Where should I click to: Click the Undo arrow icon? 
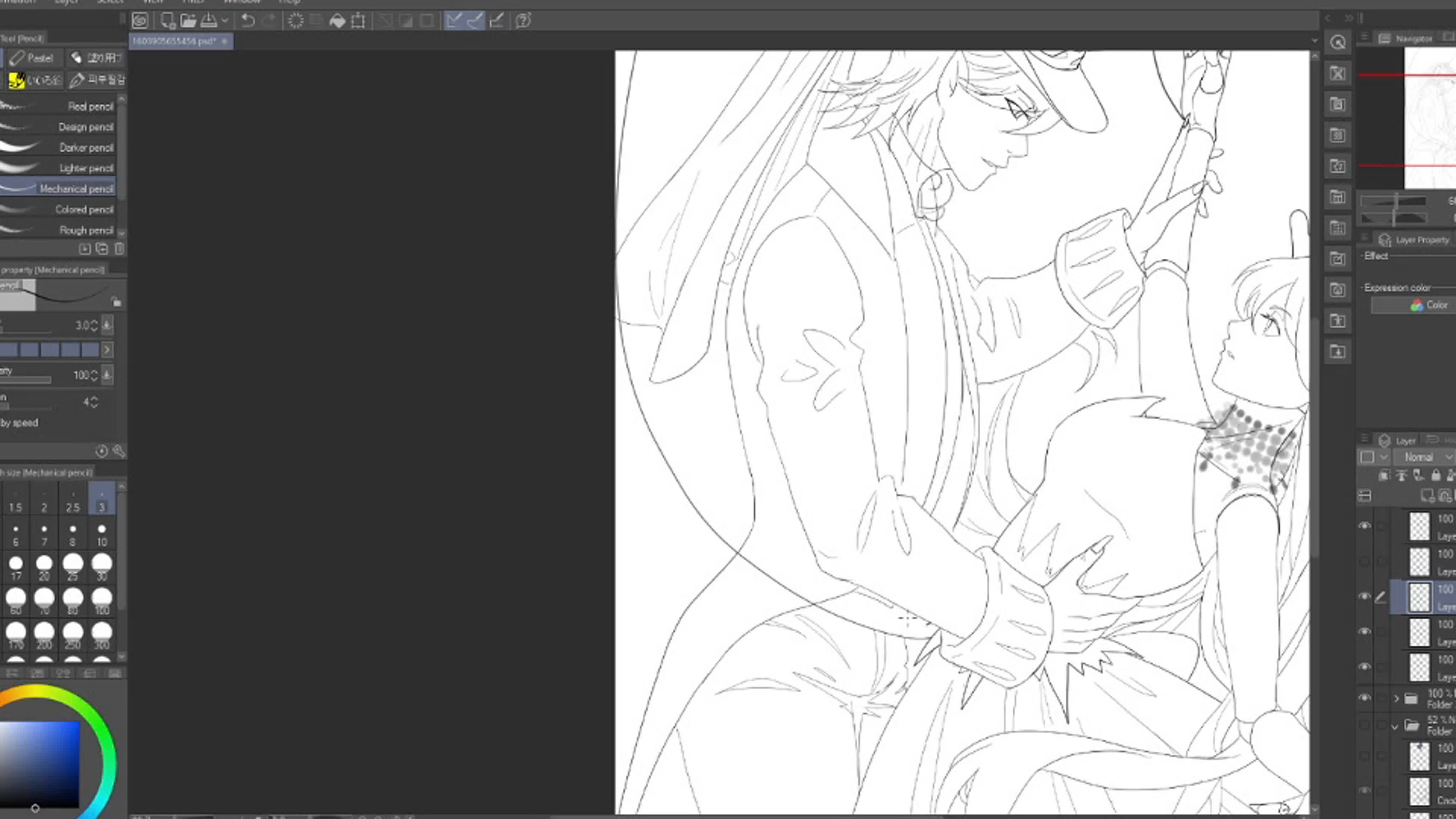pyautogui.click(x=247, y=21)
